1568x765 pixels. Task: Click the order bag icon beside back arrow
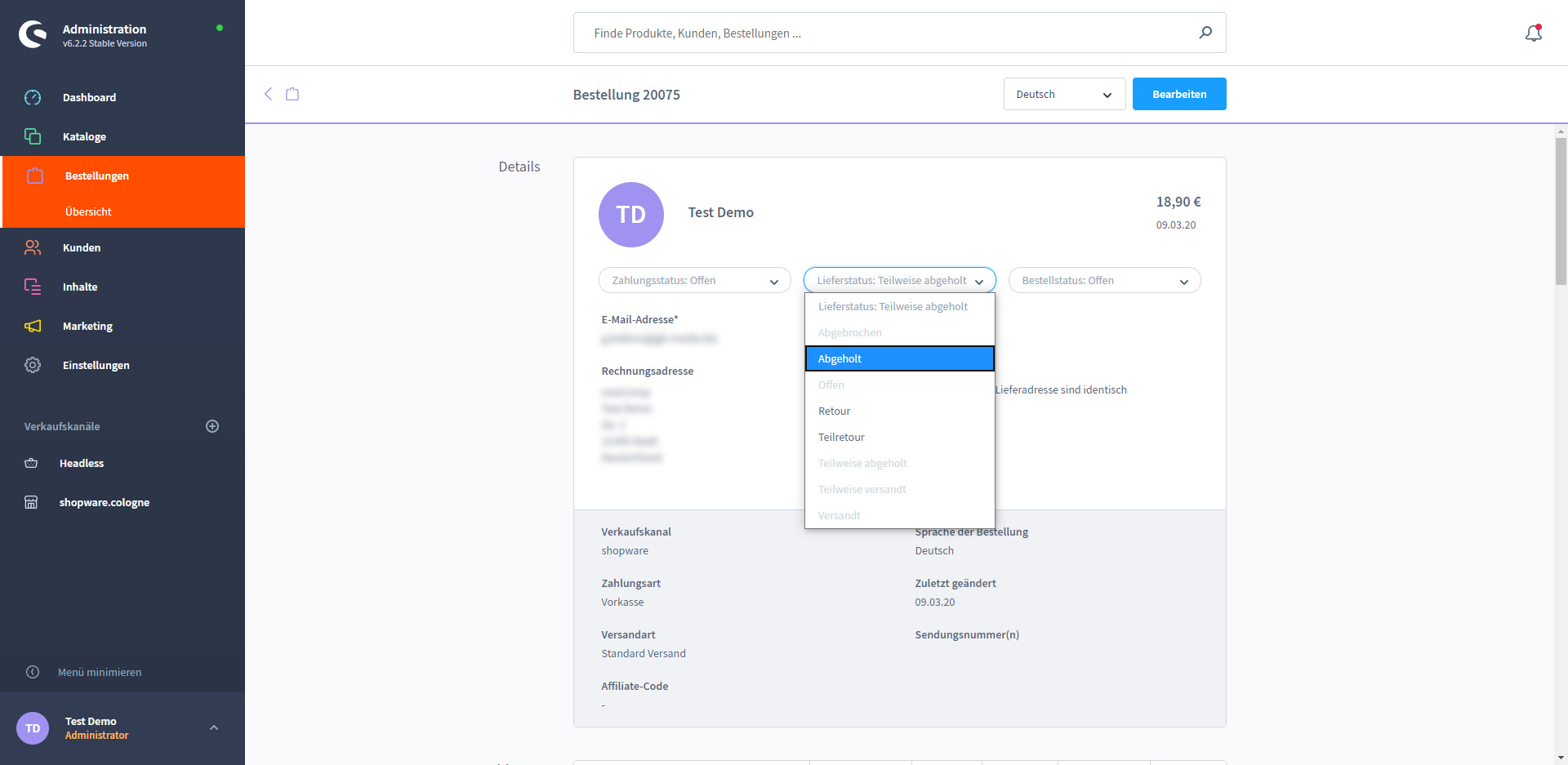point(292,94)
